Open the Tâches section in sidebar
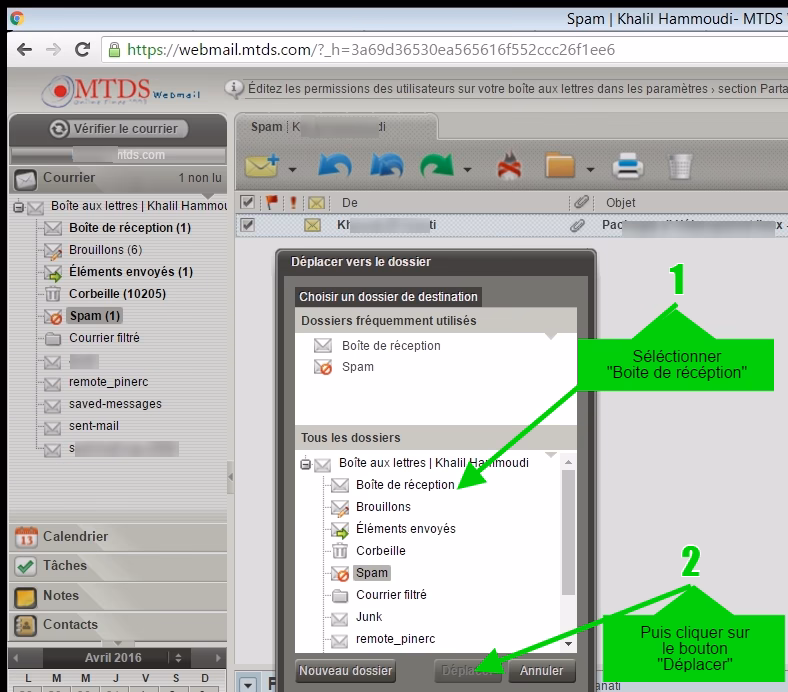 pos(64,566)
